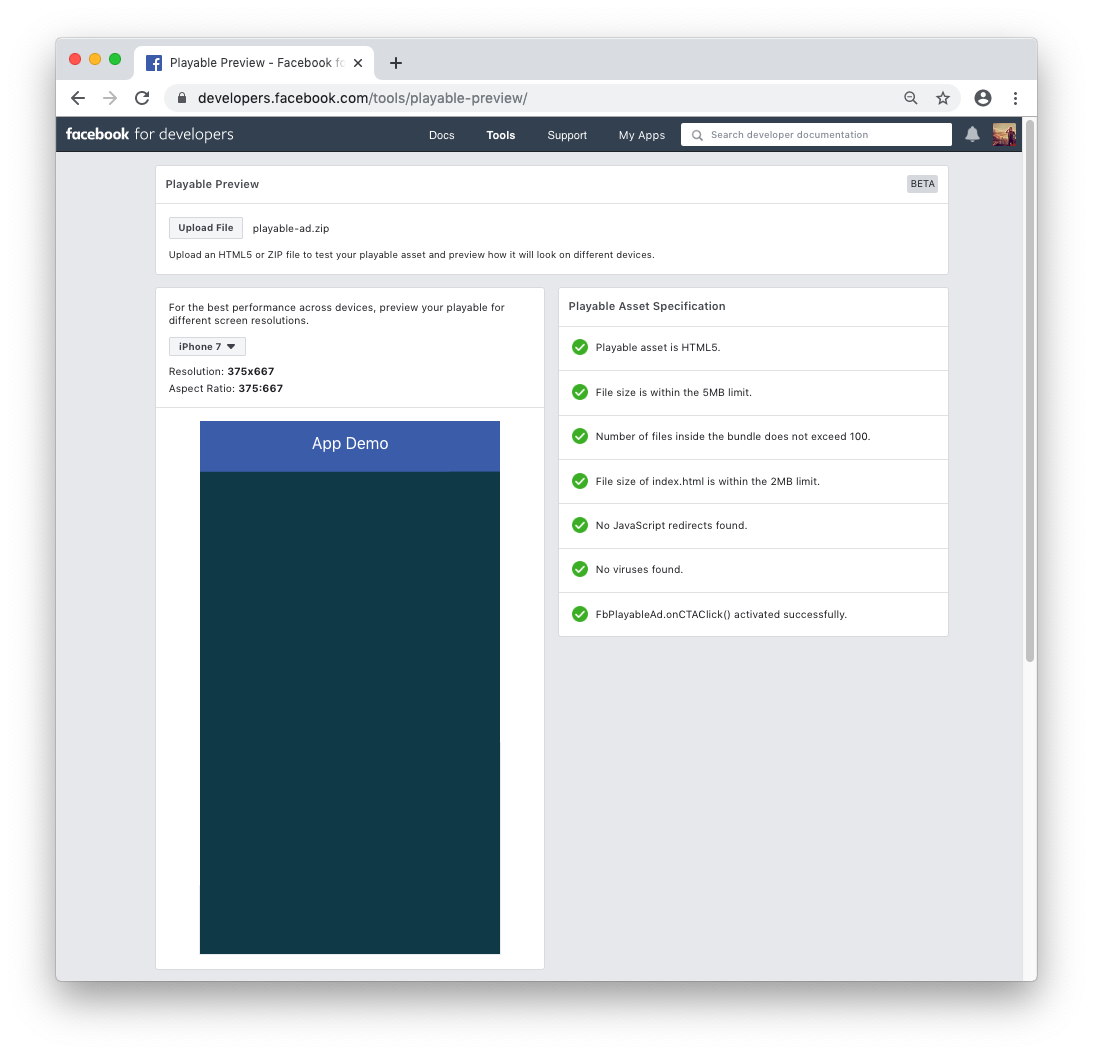Viewport: 1093px width, 1055px height.
Task: Select the Playable Preview browser tab
Action: (254, 63)
